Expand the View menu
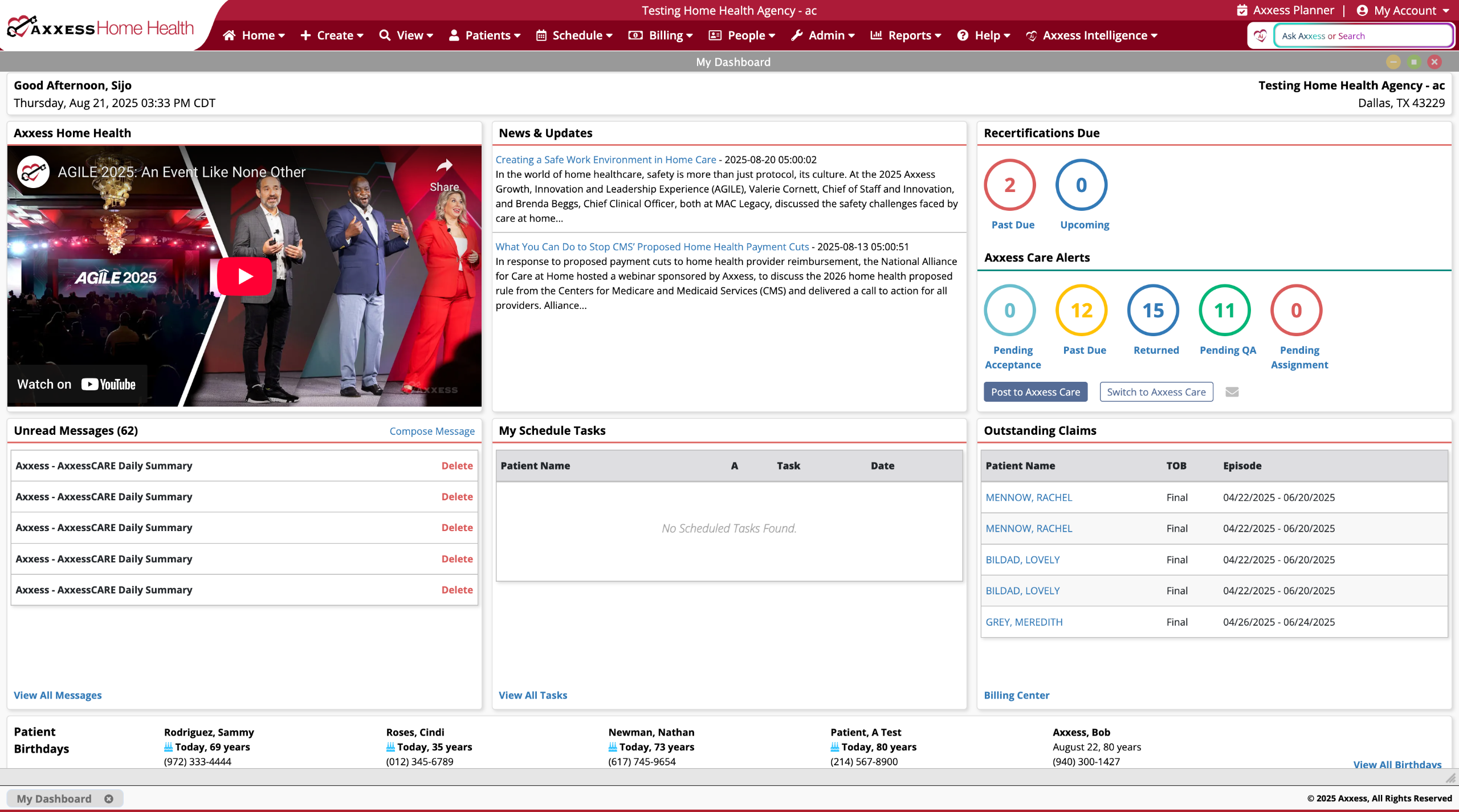This screenshot has height=812, width=1459. pyautogui.click(x=406, y=35)
